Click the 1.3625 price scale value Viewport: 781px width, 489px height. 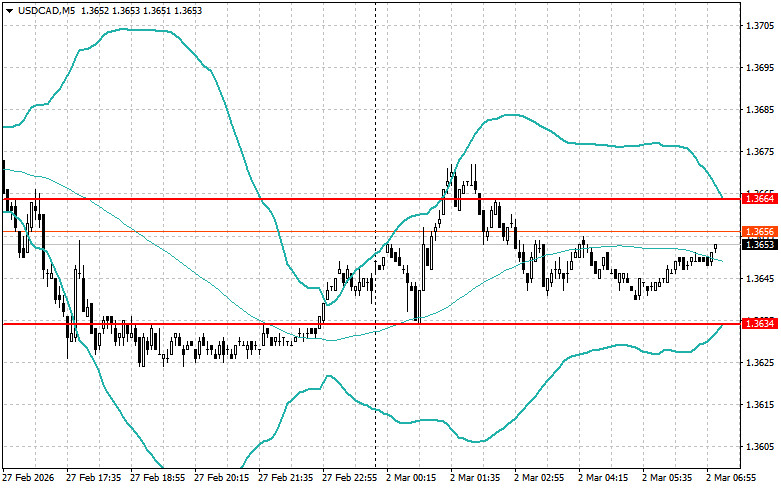[x=761, y=362]
